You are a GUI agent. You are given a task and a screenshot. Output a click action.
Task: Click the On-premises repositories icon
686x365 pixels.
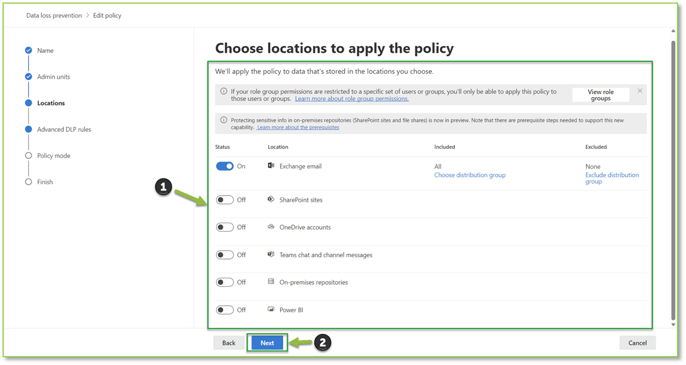271,281
